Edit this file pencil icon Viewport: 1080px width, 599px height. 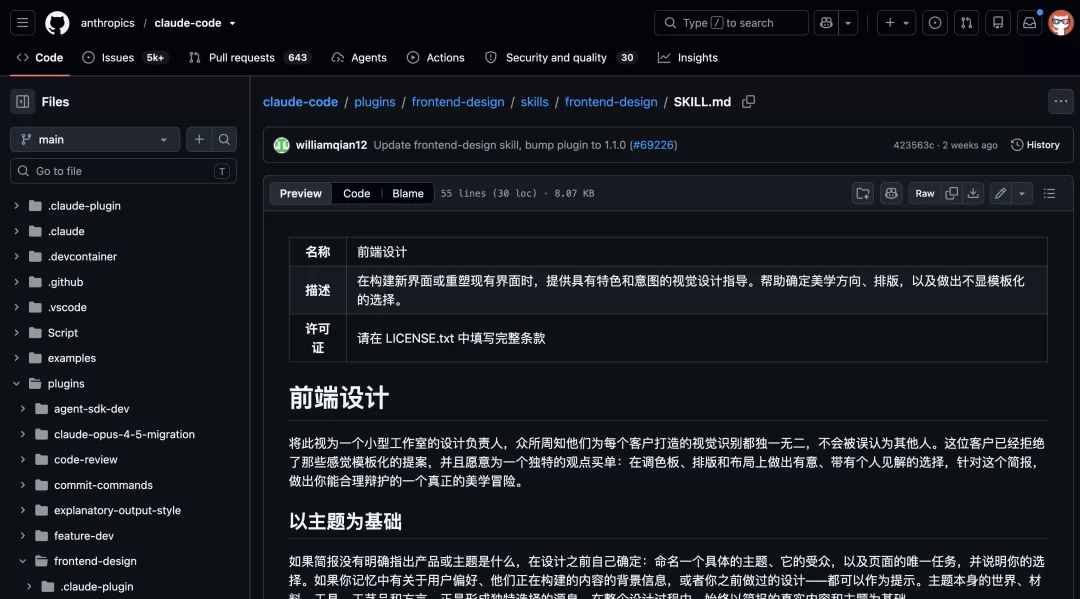(1001, 193)
